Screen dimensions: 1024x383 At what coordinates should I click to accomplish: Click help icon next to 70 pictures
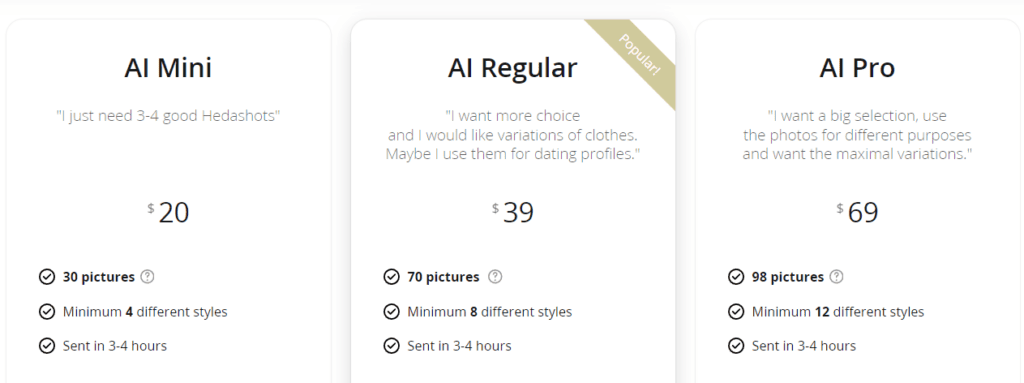pyautogui.click(x=496, y=276)
